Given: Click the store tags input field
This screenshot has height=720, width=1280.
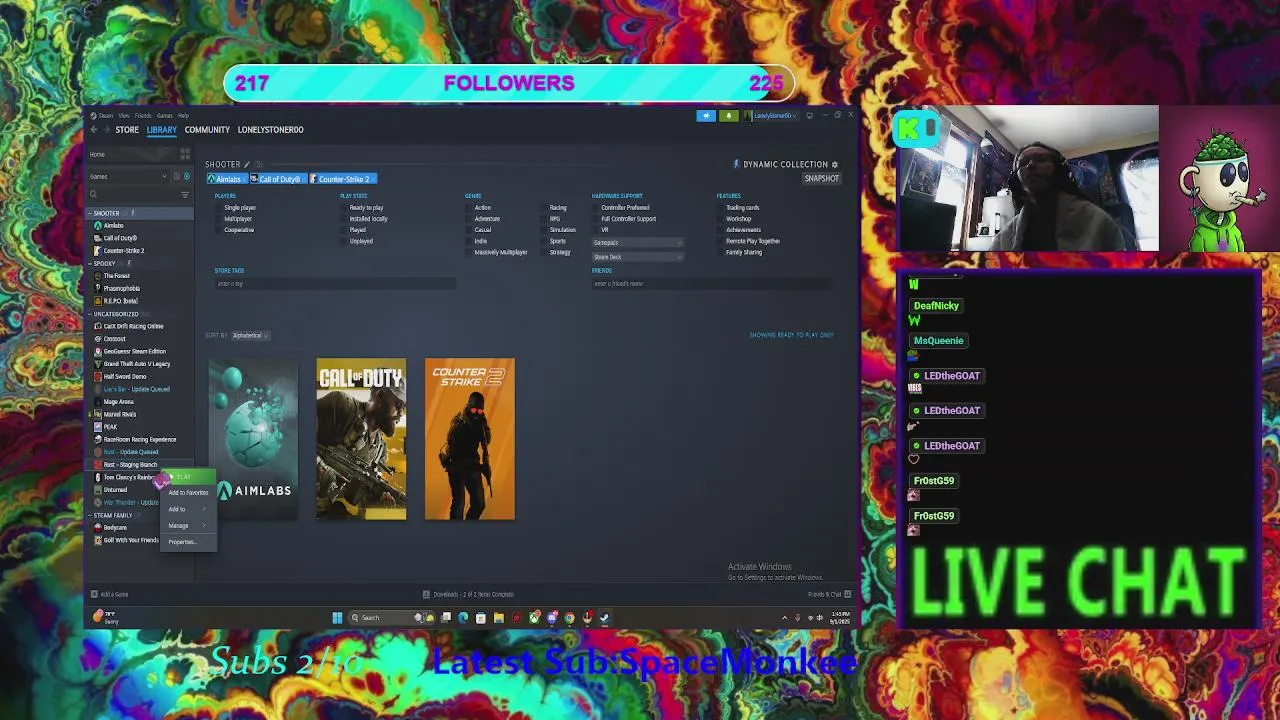Looking at the screenshot, I should tap(335, 284).
